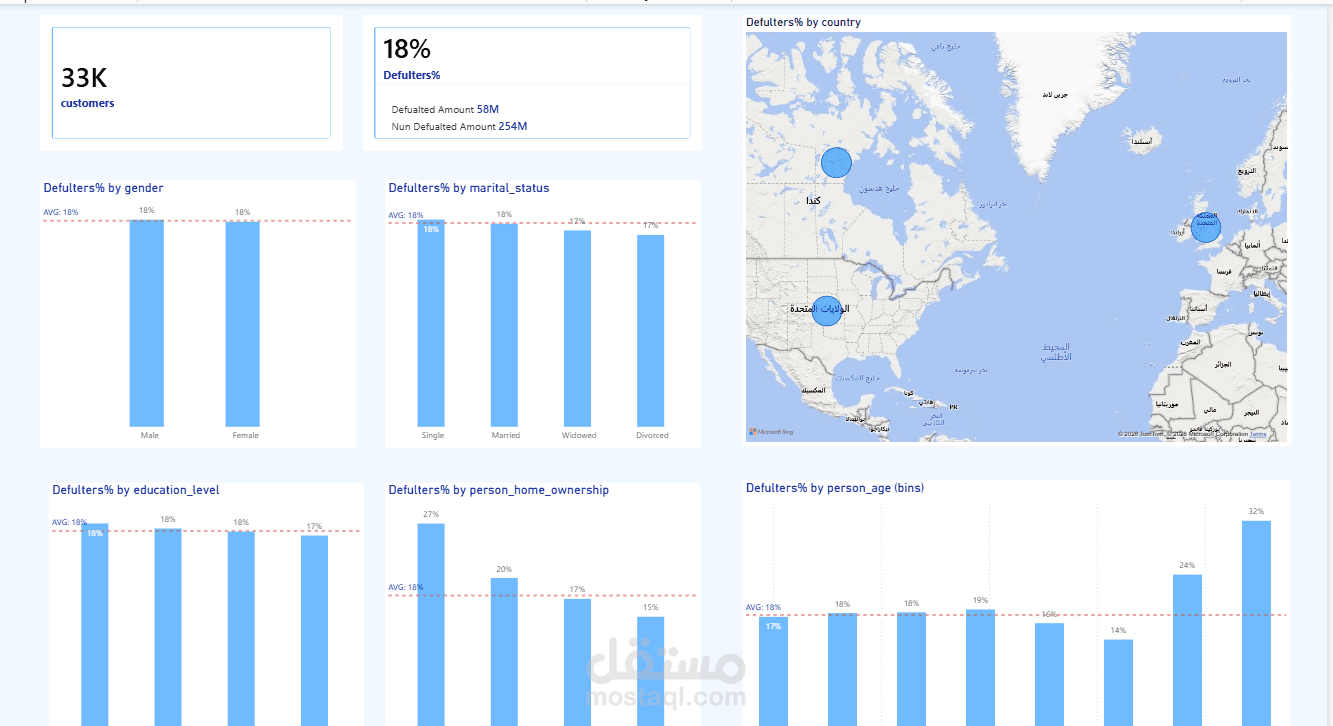This screenshot has width=1333, height=726.
Task: Select the United States bubble on the map
Action: (826, 311)
